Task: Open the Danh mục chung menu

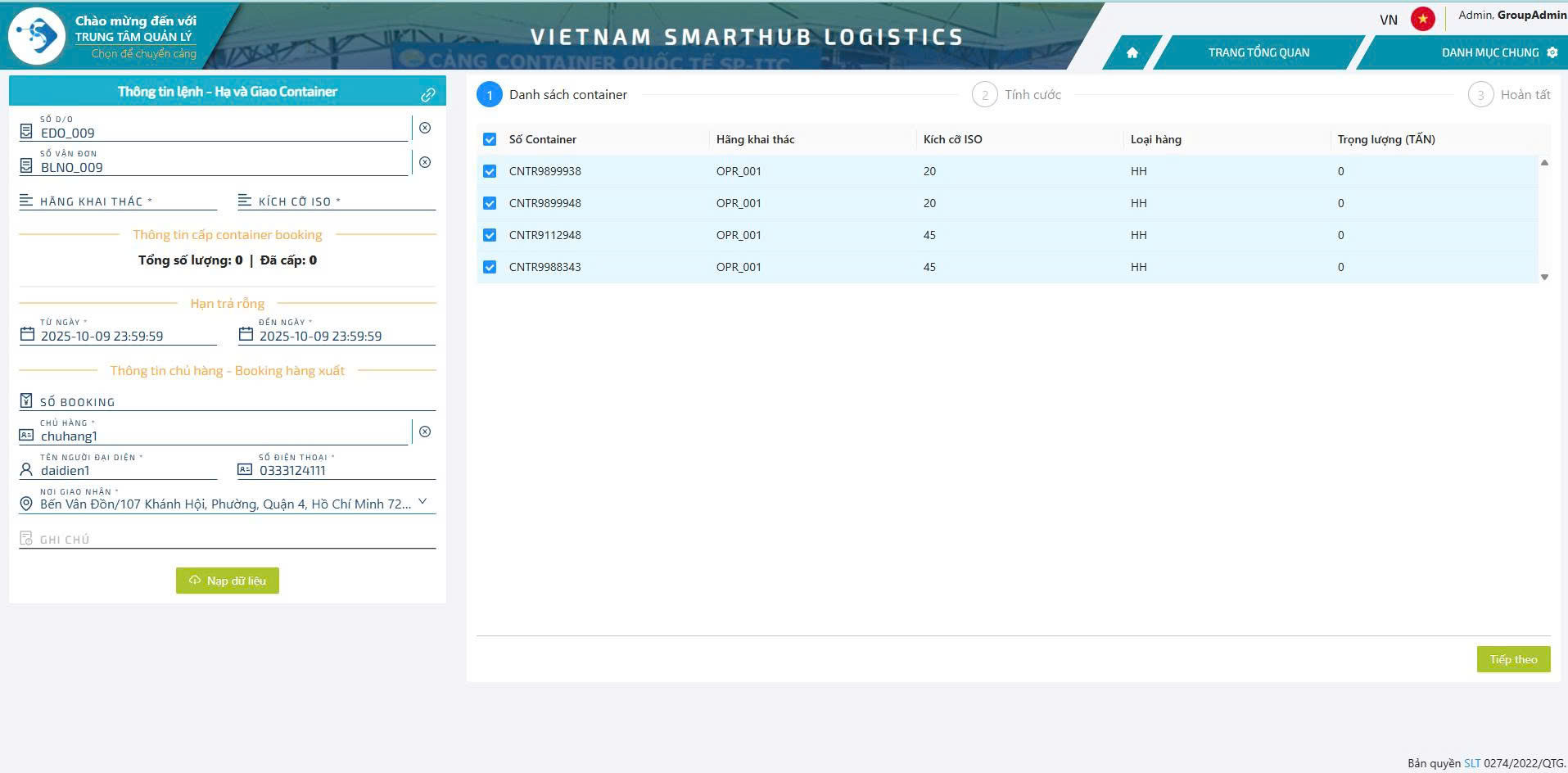Action: (1498, 52)
